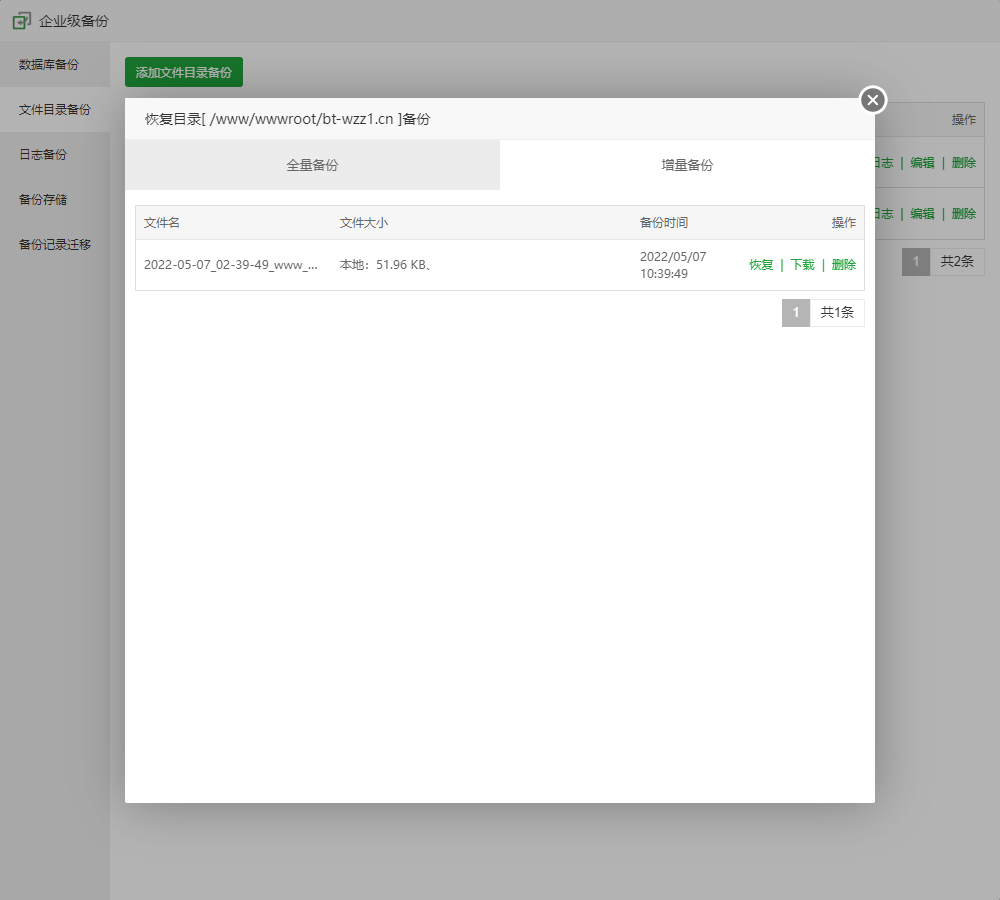Select the 增量备份 tab
Viewport: 1000px width, 900px height.
click(687, 165)
